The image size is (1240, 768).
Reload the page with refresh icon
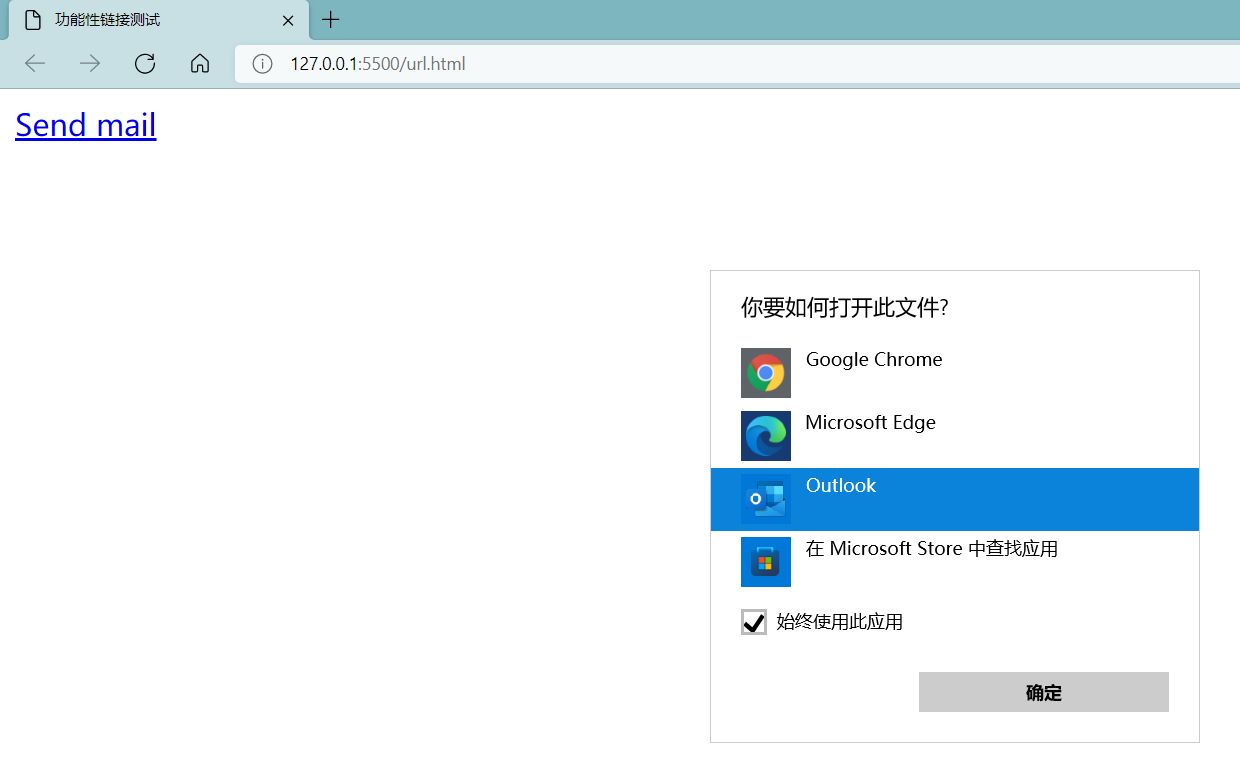(145, 64)
